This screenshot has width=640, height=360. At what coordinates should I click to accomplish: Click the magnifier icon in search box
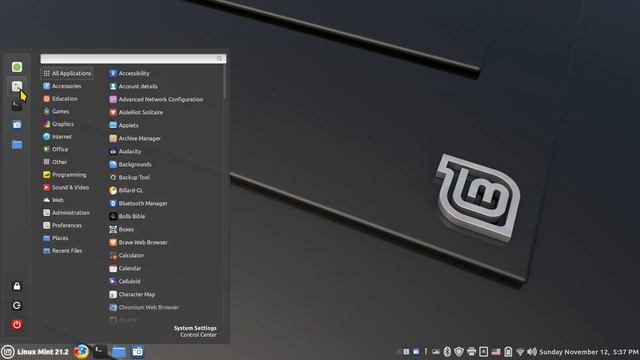point(220,59)
